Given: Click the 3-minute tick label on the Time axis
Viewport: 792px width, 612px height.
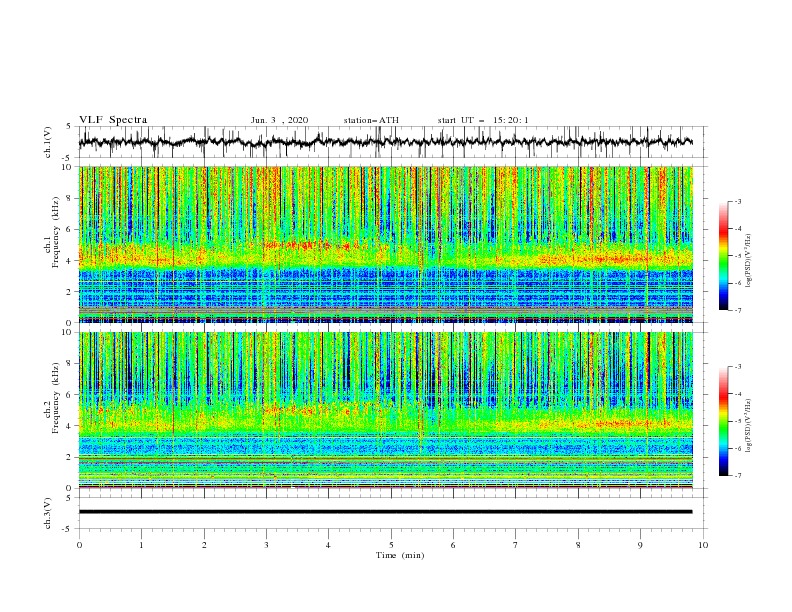Looking at the screenshot, I should 266,545.
